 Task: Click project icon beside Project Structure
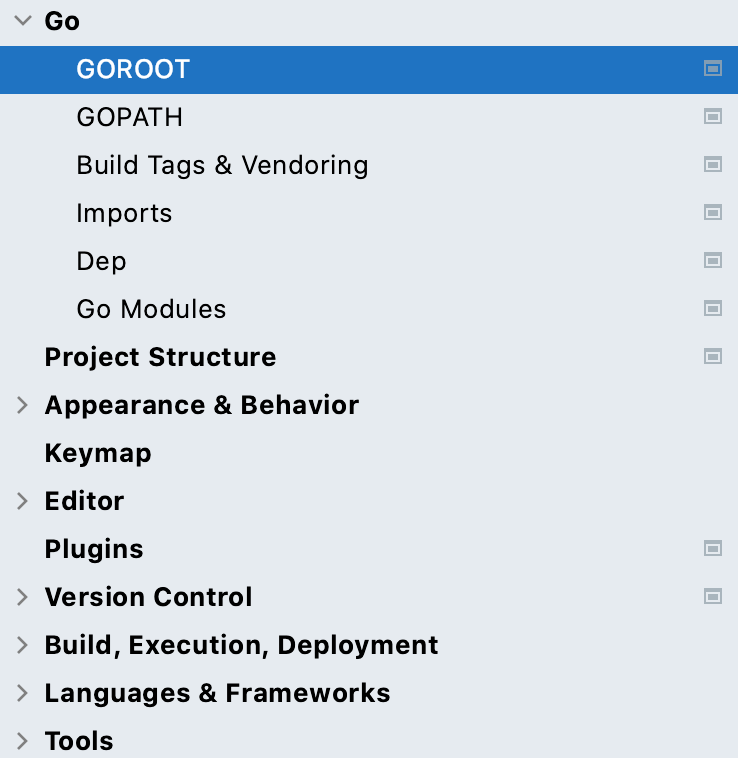[713, 357]
